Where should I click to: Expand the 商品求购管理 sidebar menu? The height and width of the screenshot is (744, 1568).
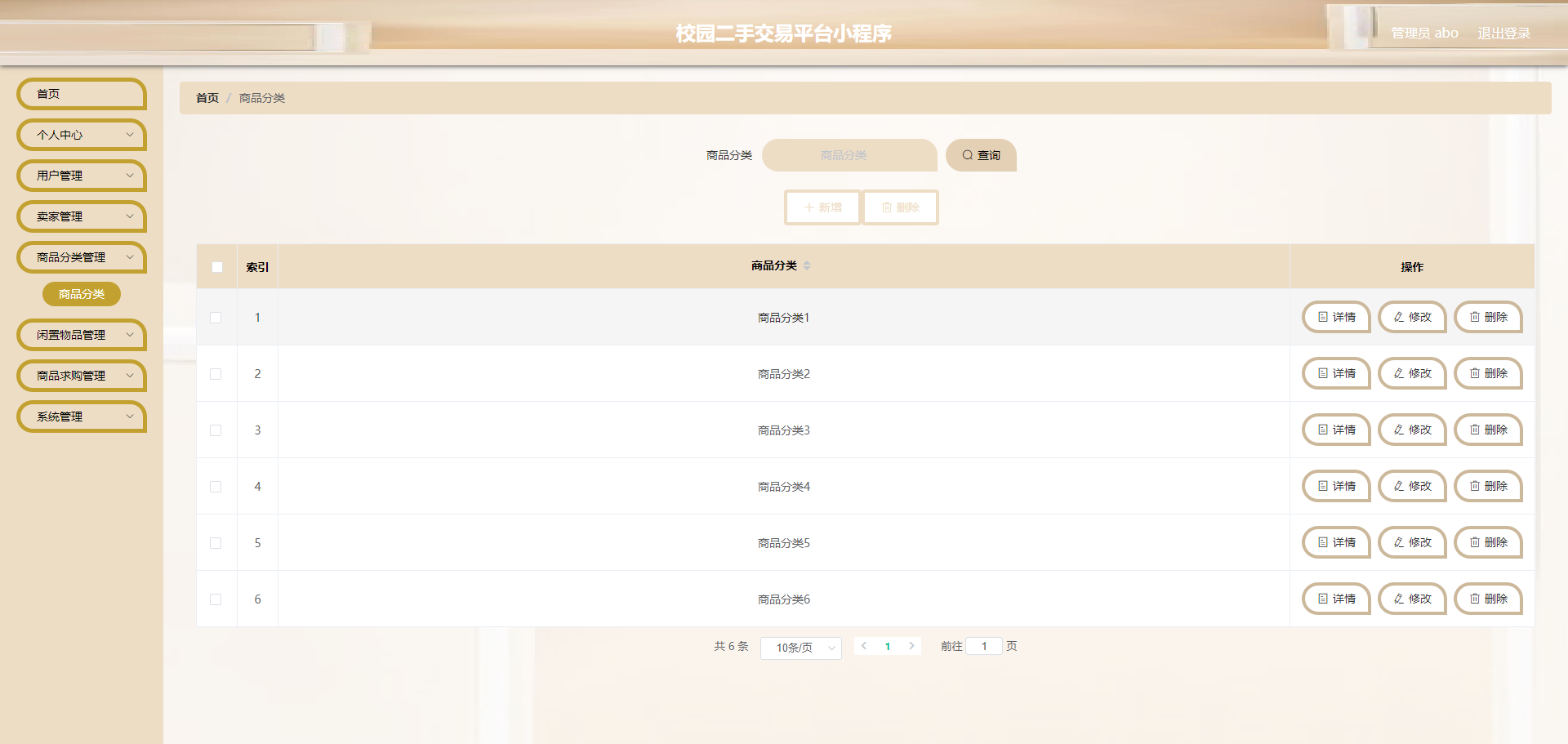[x=82, y=376]
